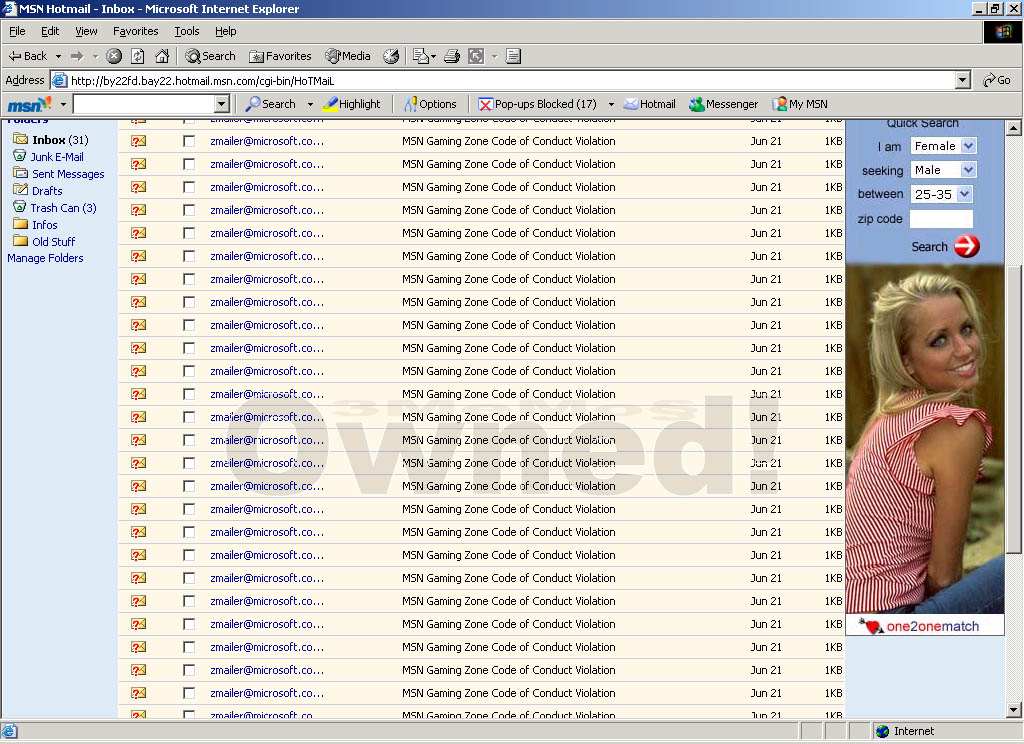This screenshot has width=1024, height=744.
Task: Expand the MSN Search button arrow
Action: [310, 104]
